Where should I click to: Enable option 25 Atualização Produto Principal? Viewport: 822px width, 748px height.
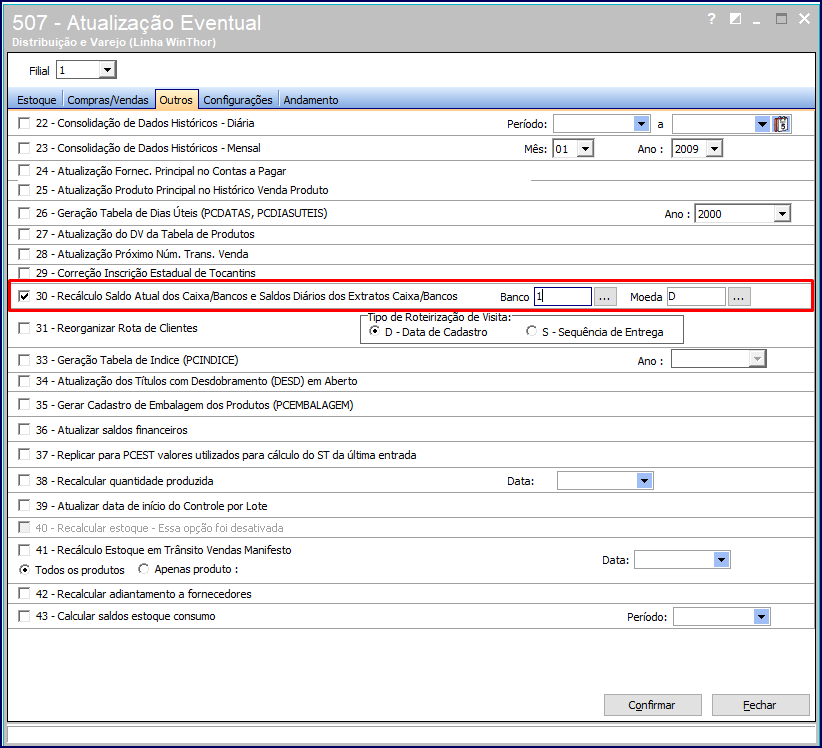tap(24, 190)
